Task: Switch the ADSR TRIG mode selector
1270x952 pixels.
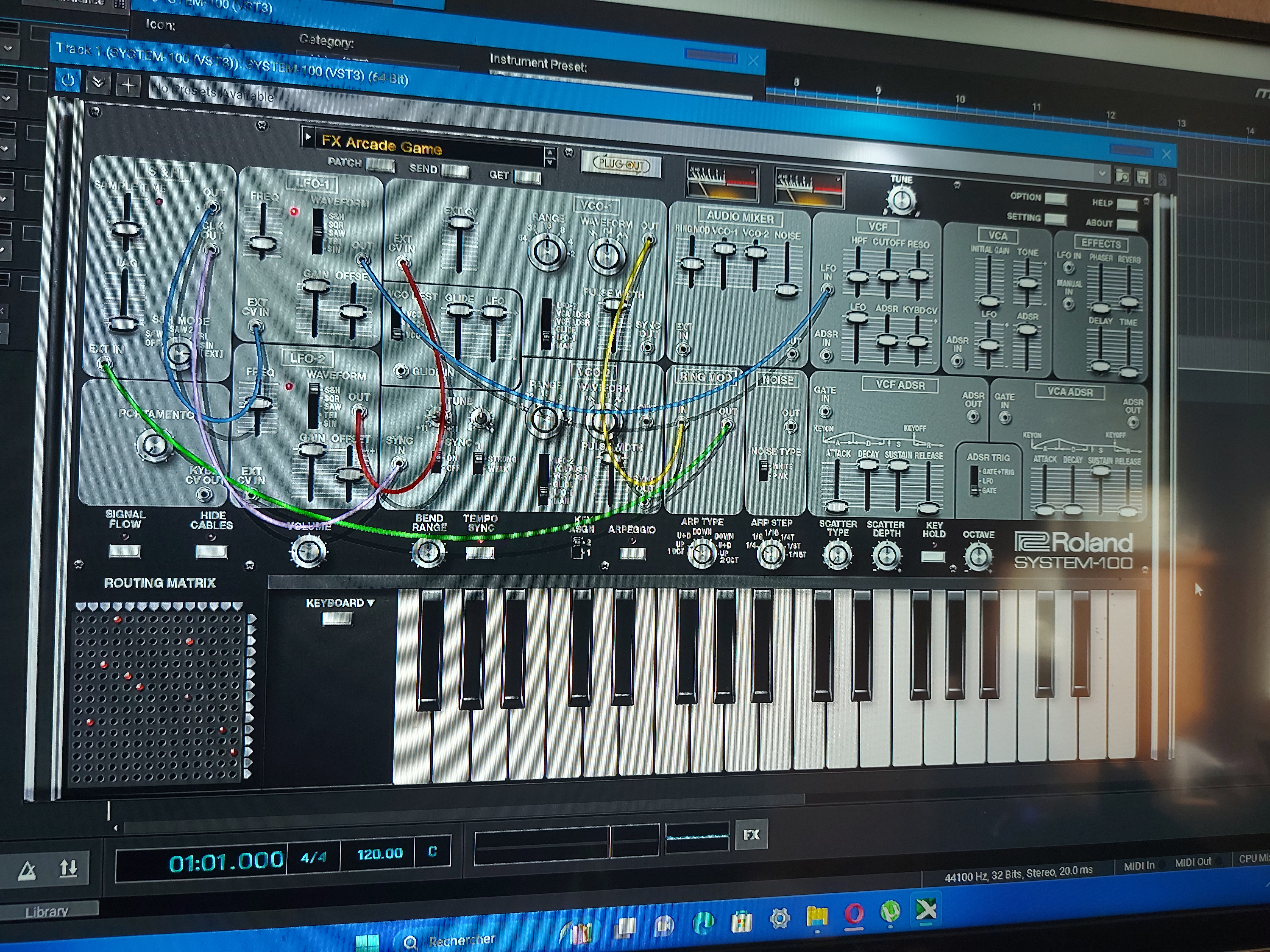Action: (974, 481)
